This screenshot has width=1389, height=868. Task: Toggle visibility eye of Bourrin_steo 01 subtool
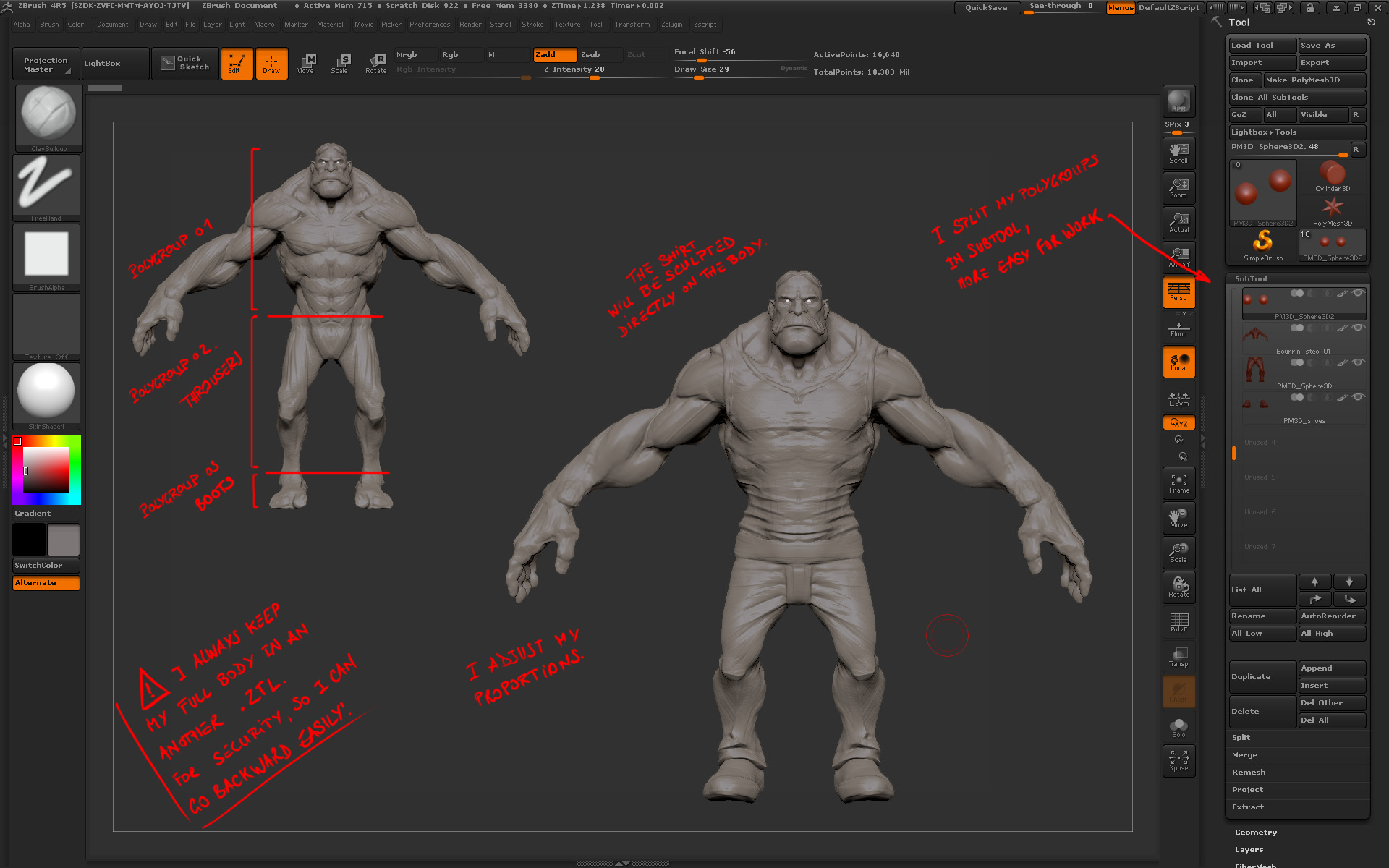point(1359,328)
